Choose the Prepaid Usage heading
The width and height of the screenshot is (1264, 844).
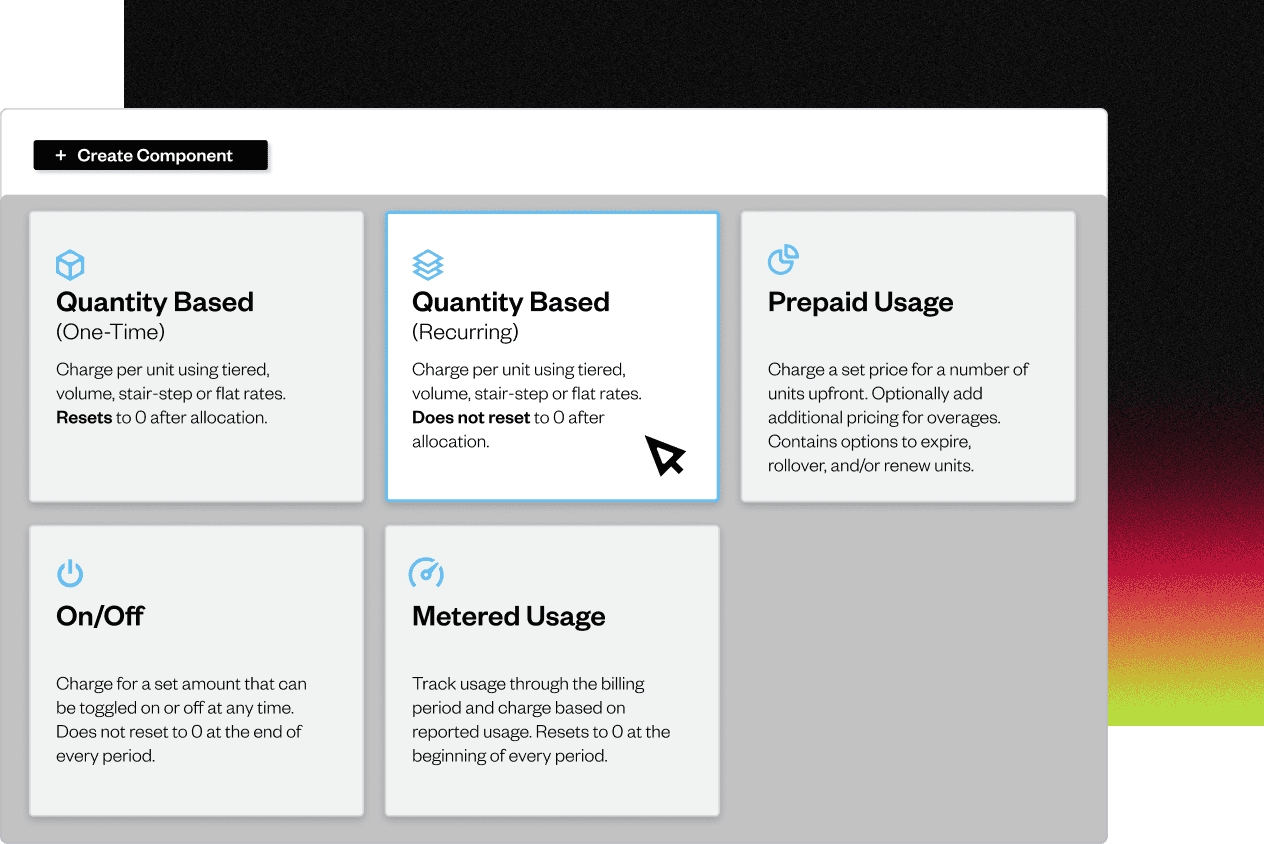tap(861, 302)
